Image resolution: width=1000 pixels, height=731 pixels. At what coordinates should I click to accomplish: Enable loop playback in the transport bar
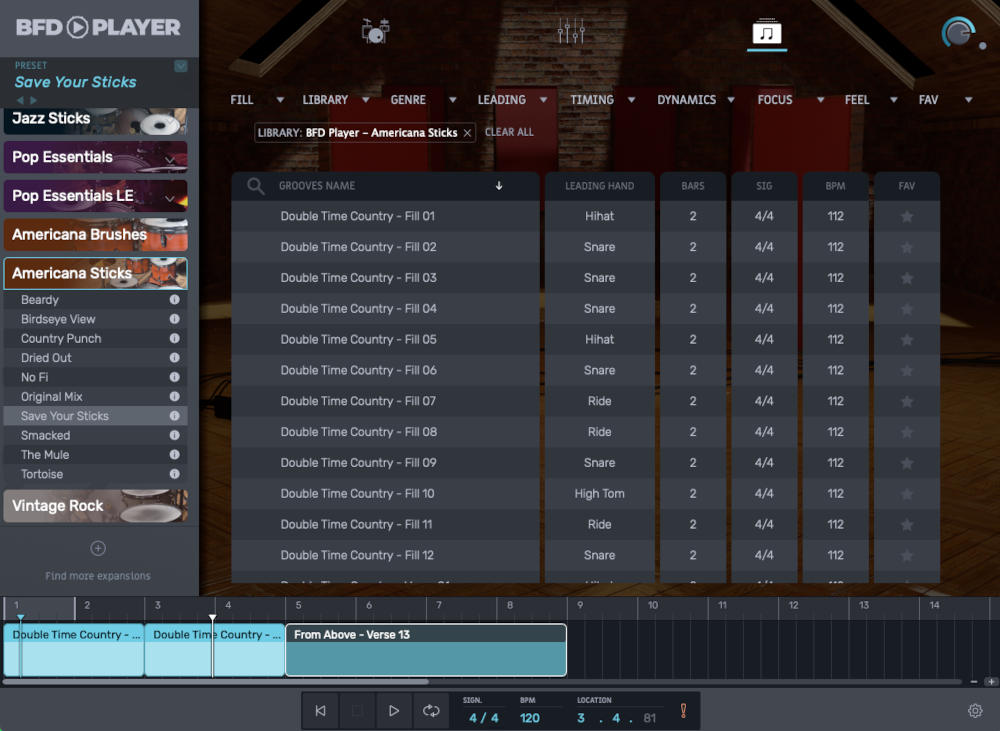click(x=431, y=710)
